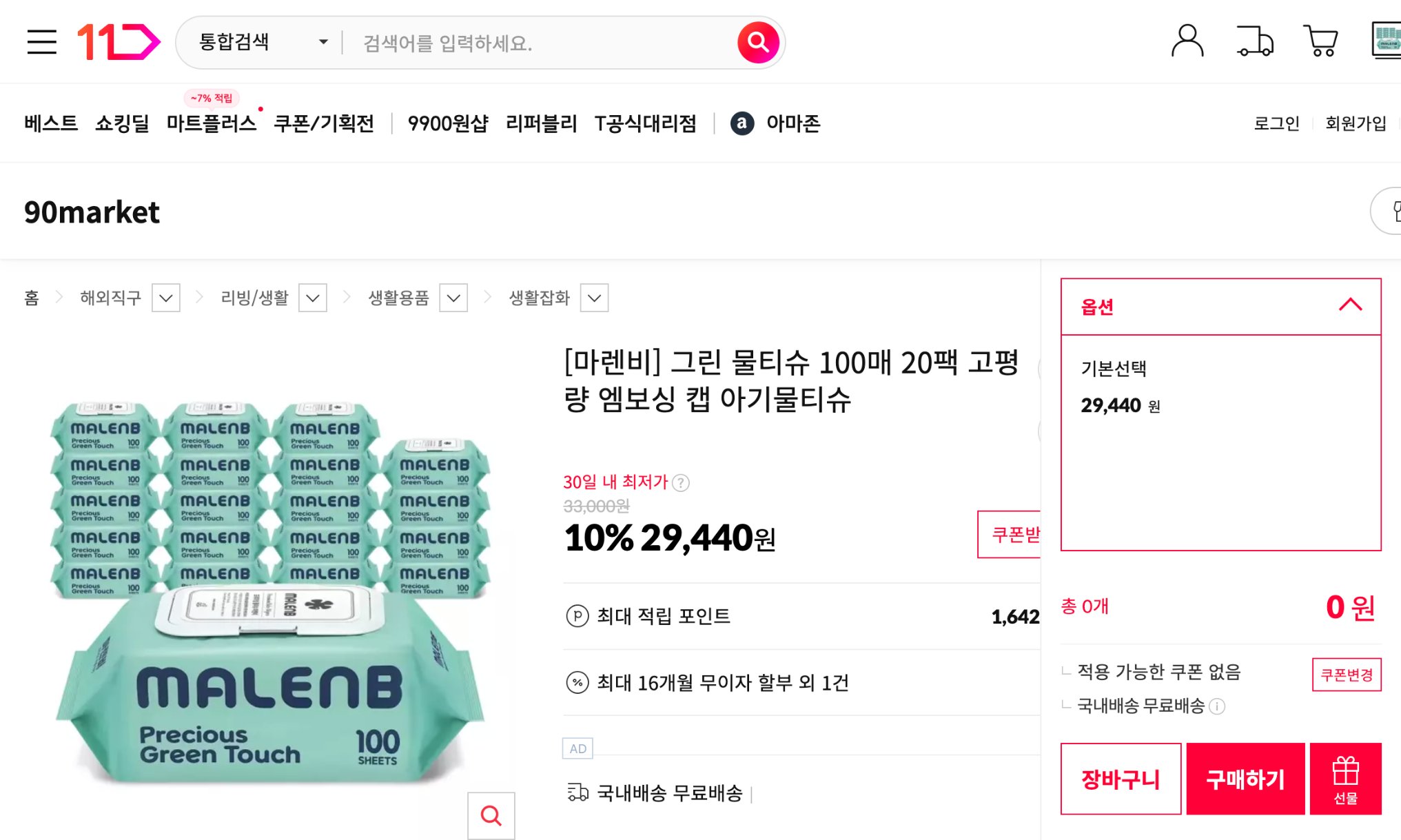Open My Account via the person icon
The height and width of the screenshot is (840, 1401).
(x=1188, y=41)
